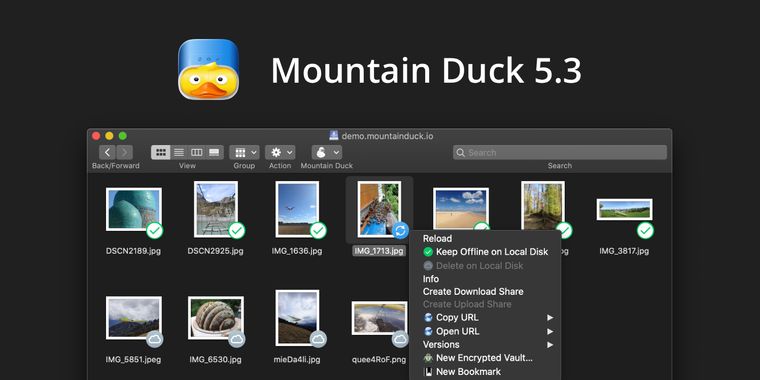
Task: Click the IMG_6530.jpg file name
Action: 216,360
